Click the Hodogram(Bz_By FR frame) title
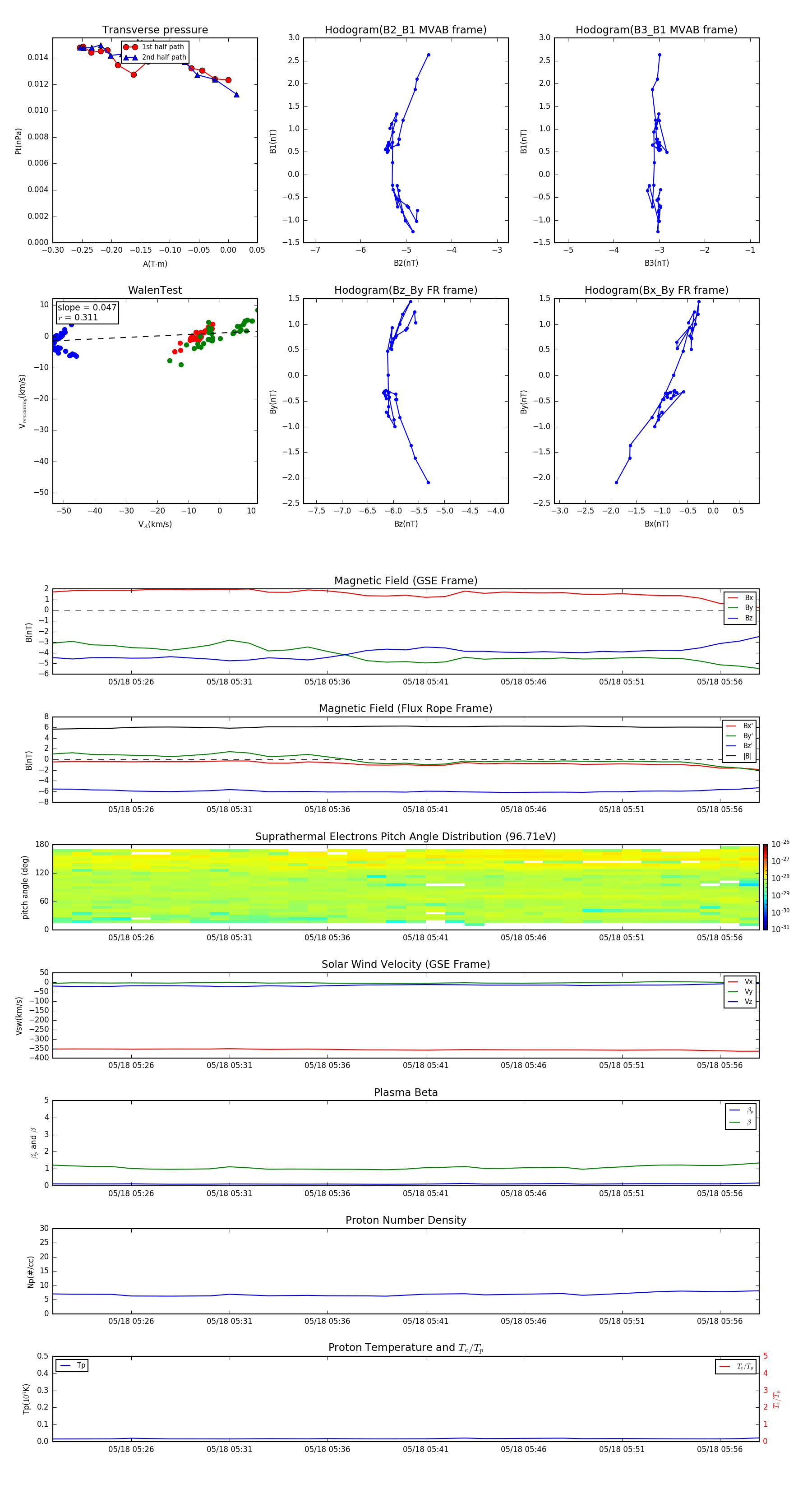 406,290
